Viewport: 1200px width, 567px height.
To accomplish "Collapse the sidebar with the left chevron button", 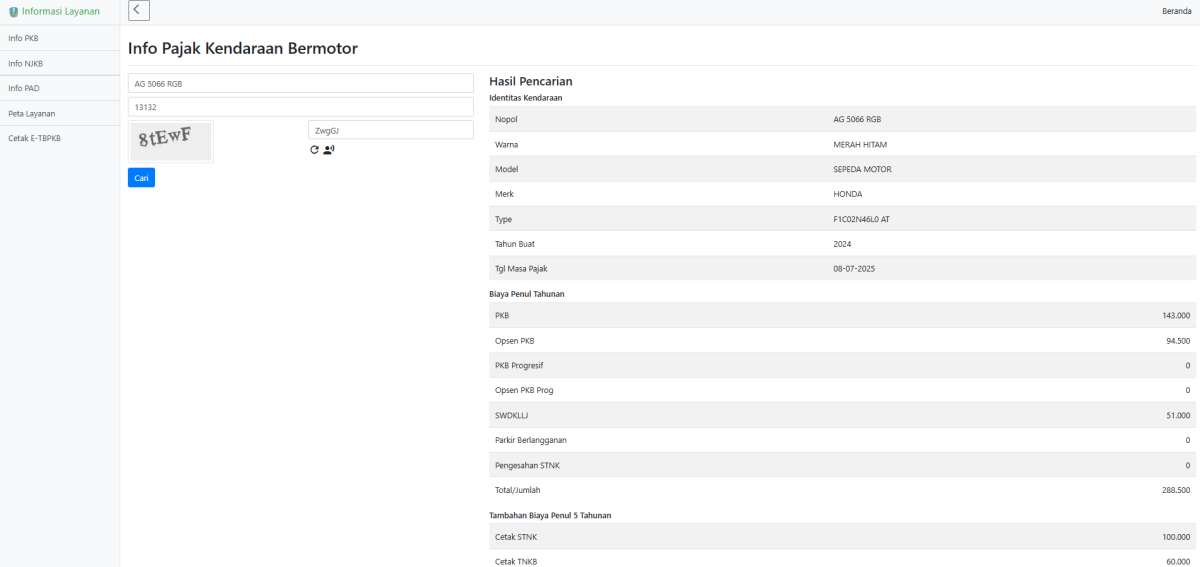I will tap(139, 11).
